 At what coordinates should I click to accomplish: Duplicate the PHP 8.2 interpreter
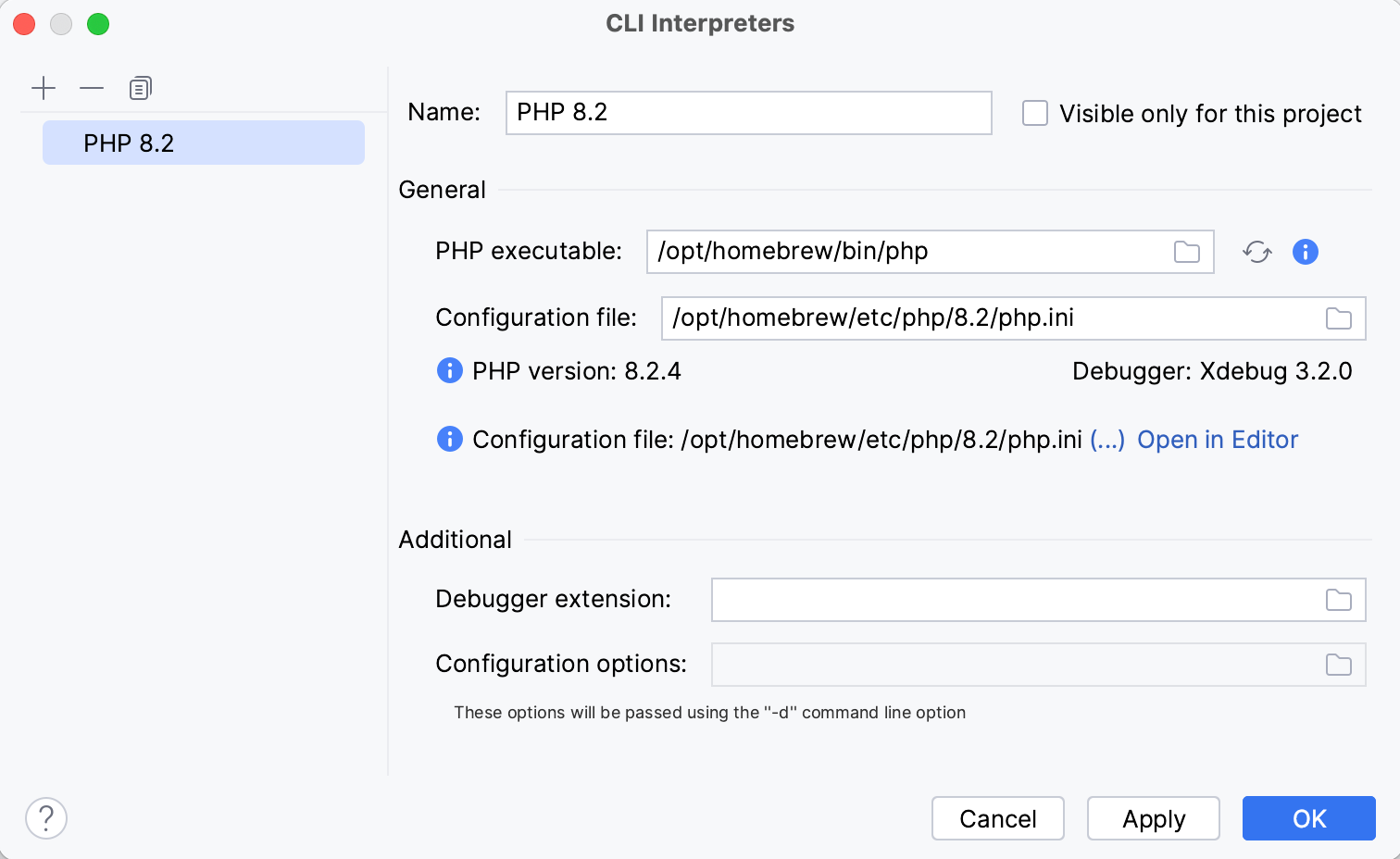coord(140,88)
